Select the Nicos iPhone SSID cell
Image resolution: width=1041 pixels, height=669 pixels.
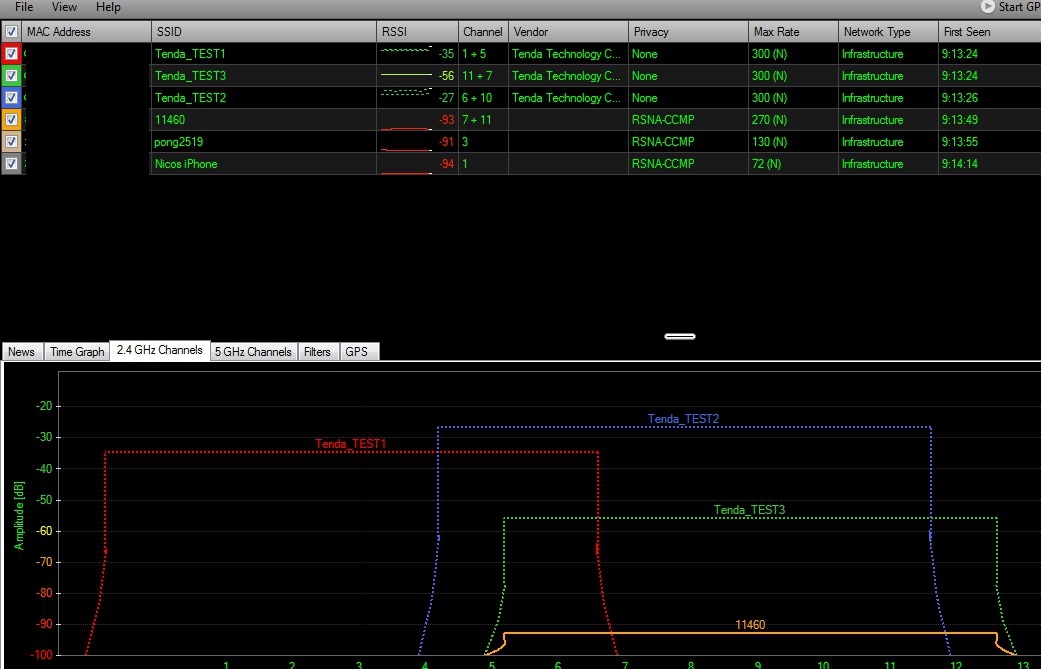click(x=264, y=163)
